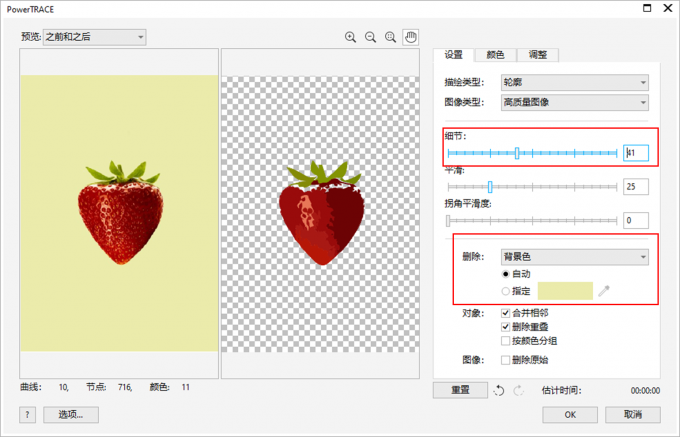Screen dimensions: 680x437
Task: Switch to the 调整 tab
Action: coord(538,55)
